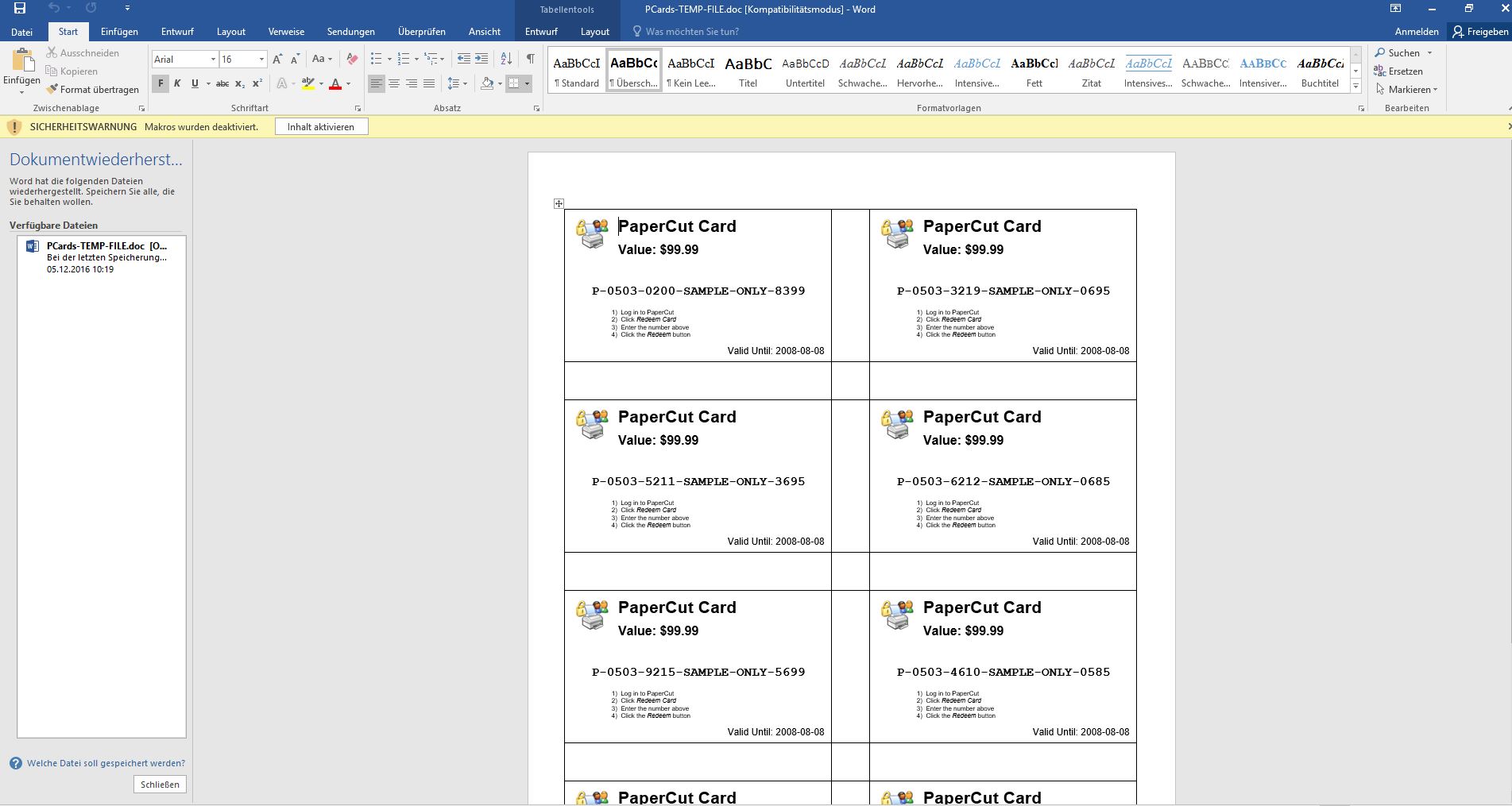1512x806 pixels.
Task: Click the table move handle
Action: (x=559, y=204)
